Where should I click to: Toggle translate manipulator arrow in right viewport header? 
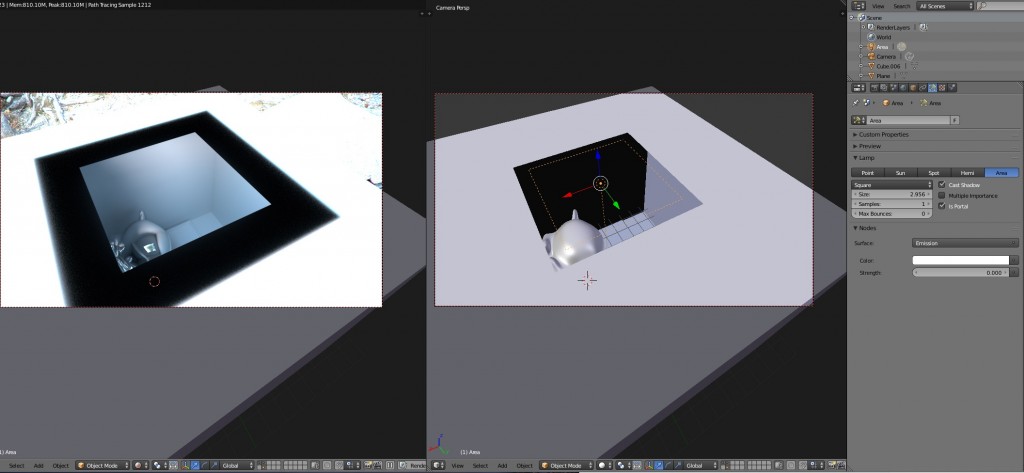(658, 465)
